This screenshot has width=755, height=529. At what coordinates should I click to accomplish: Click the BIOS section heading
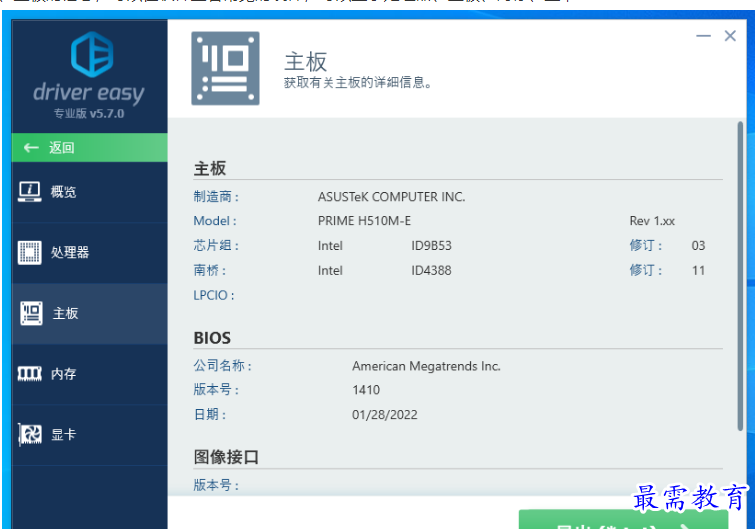(x=212, y=338)
